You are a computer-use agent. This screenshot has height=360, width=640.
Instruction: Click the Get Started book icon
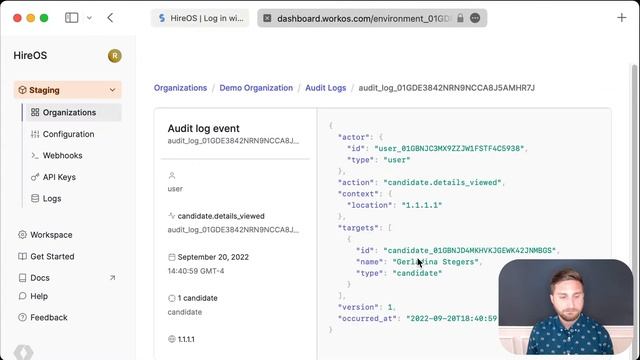[22, 256]
